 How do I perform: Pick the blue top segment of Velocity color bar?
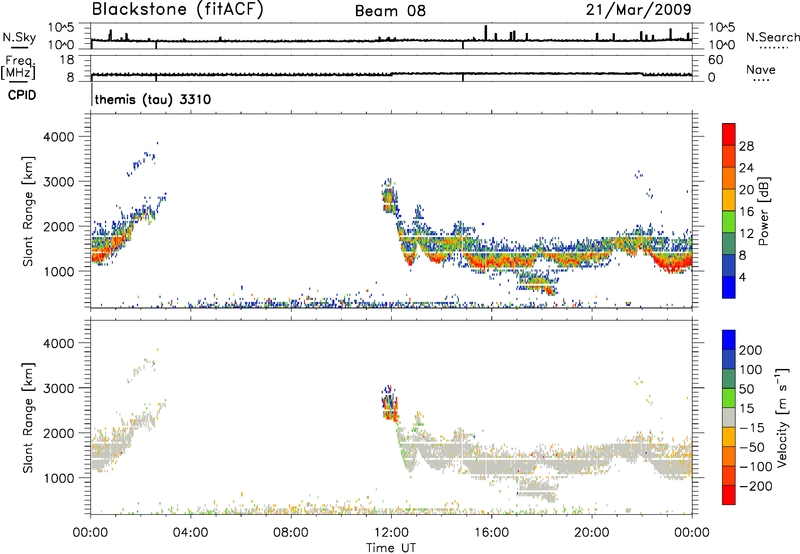729,339
